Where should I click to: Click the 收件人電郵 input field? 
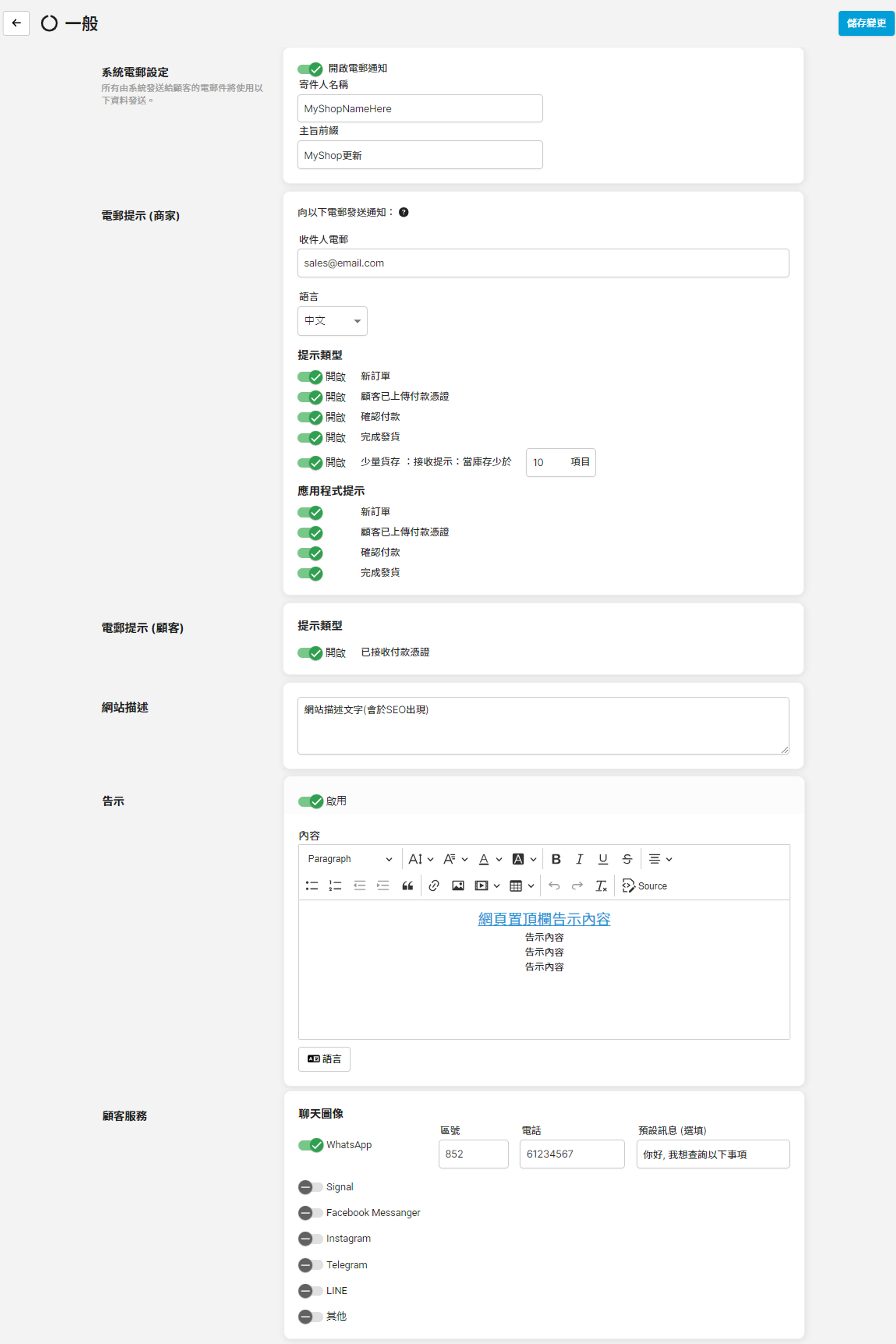point(542,263)
